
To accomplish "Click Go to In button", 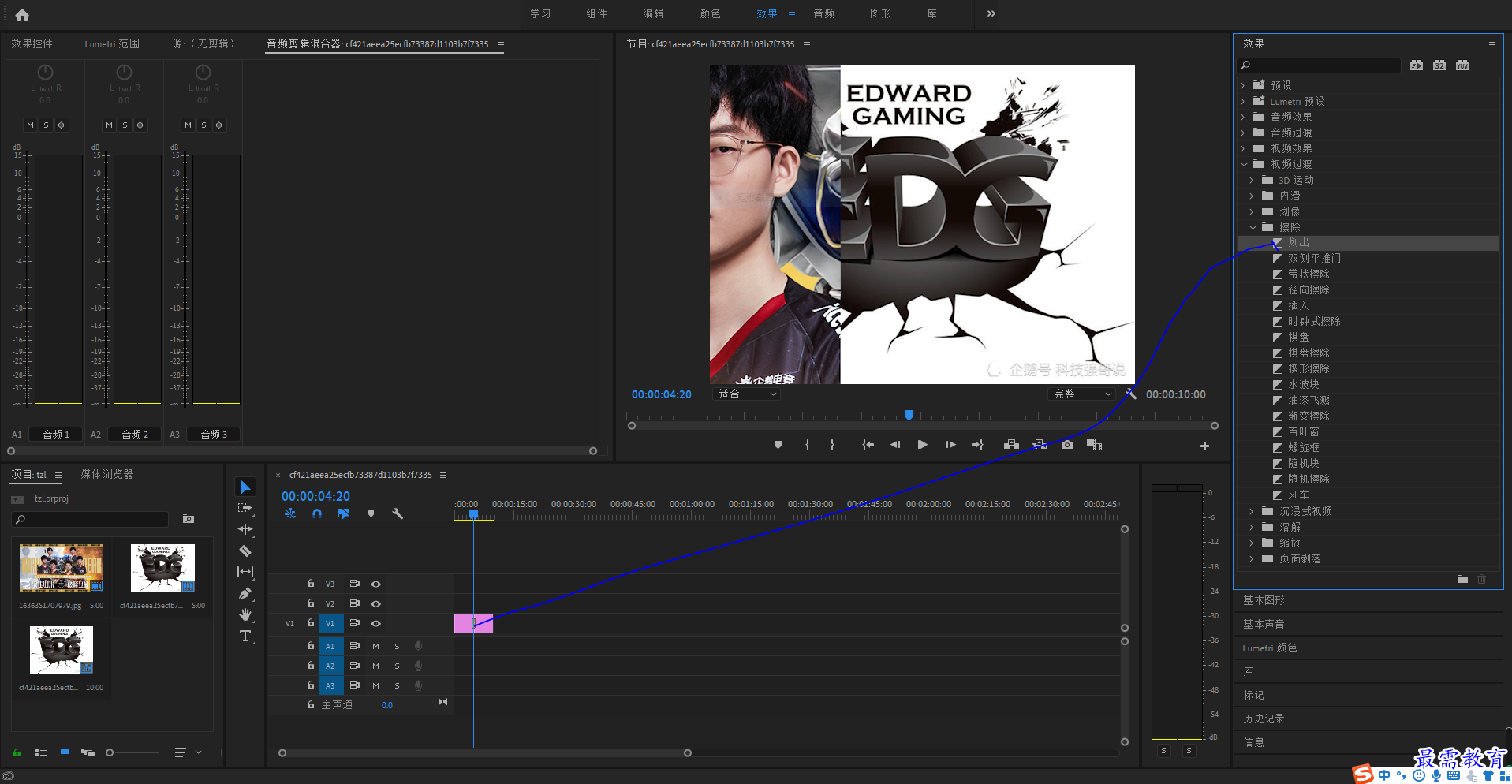I will pos(868,445).
